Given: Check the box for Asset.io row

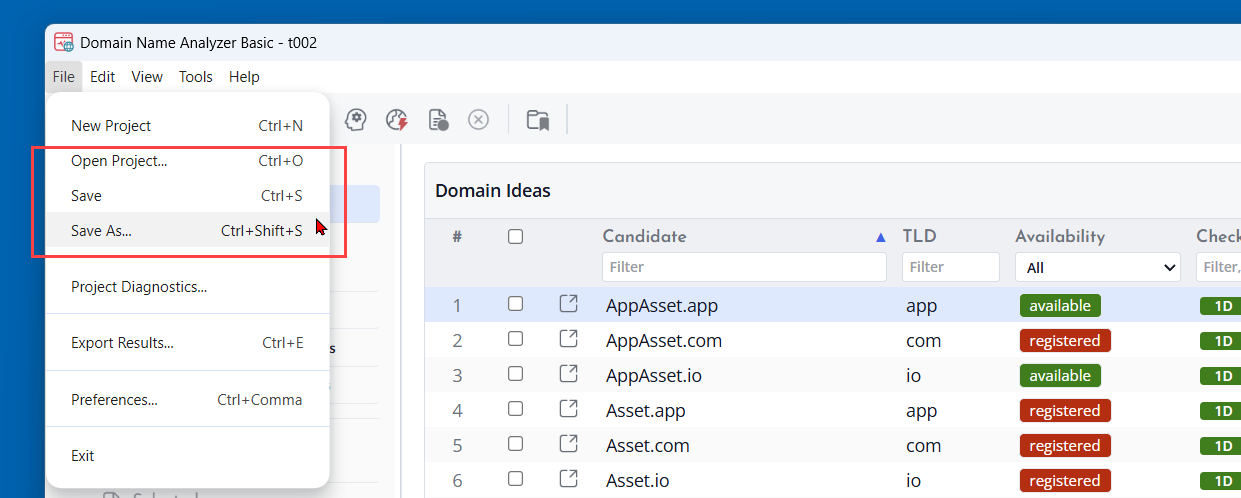Looking at the screenshot, I should coord(515,479).
